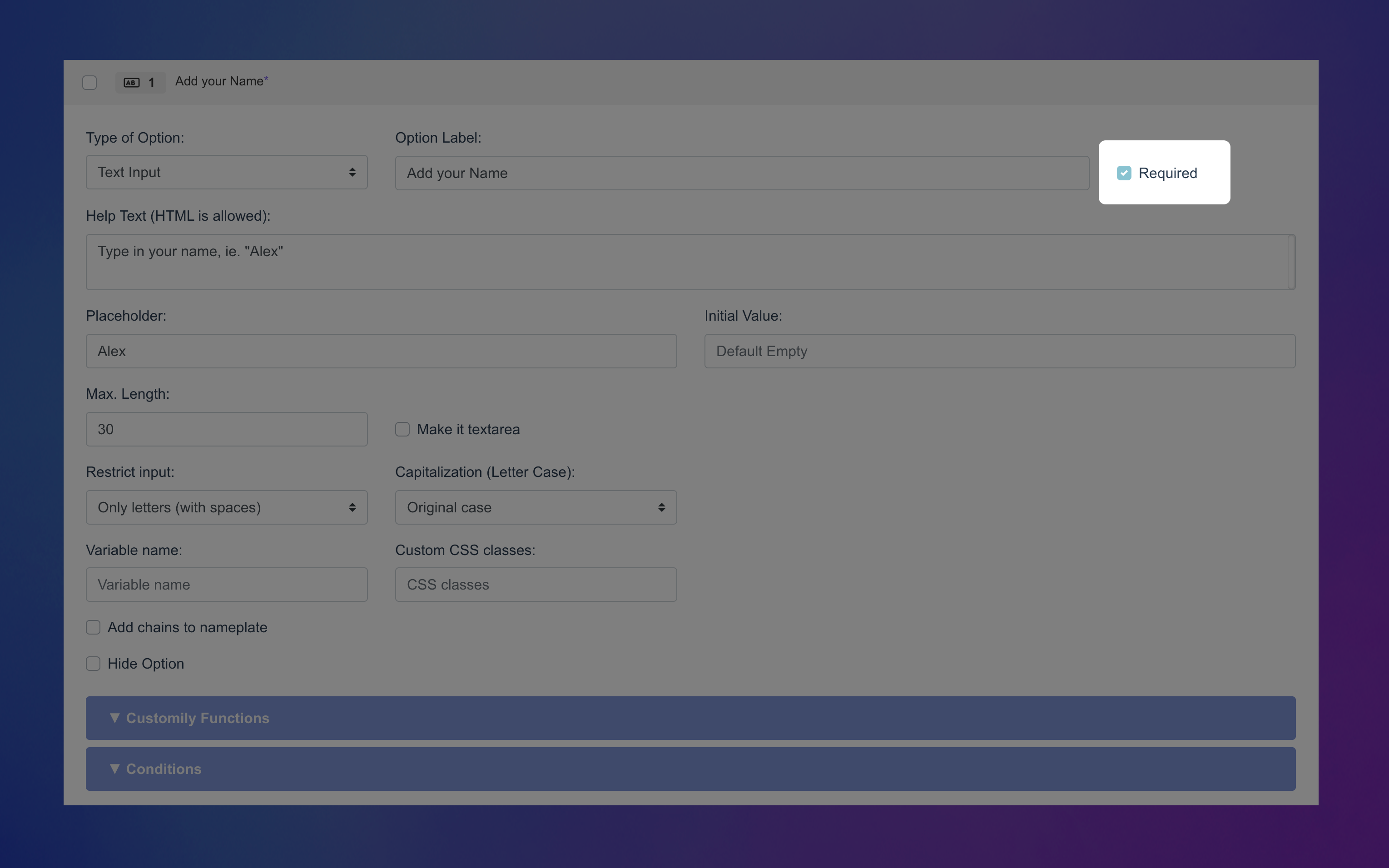Expand the Conditions section
Image resolution: width=1389 pixels, height=868 pixels.
(x=690, y=769)
